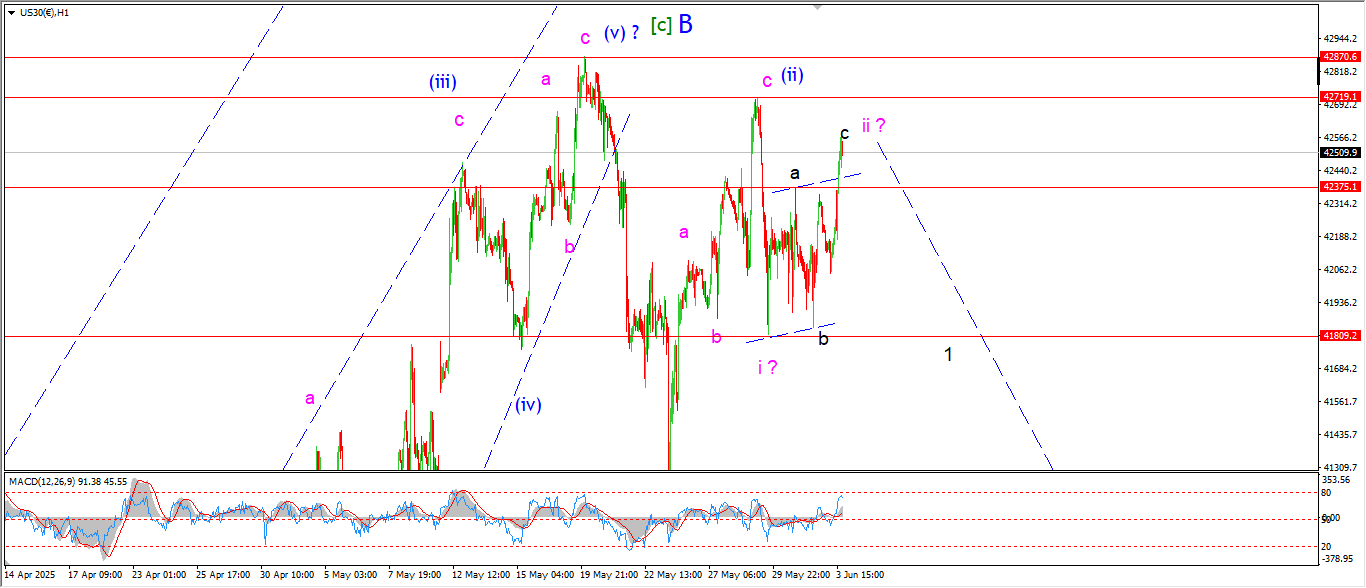This screenshot has width=1366, height=588.
Task: Open the US30 chart symbol dropdown arrow
Action: click(x=11, y=13)
